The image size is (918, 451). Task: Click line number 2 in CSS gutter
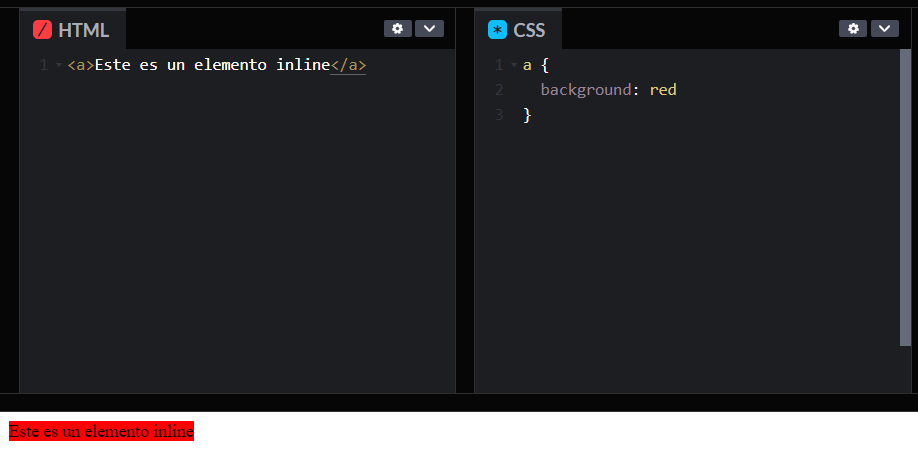(499, 90)
